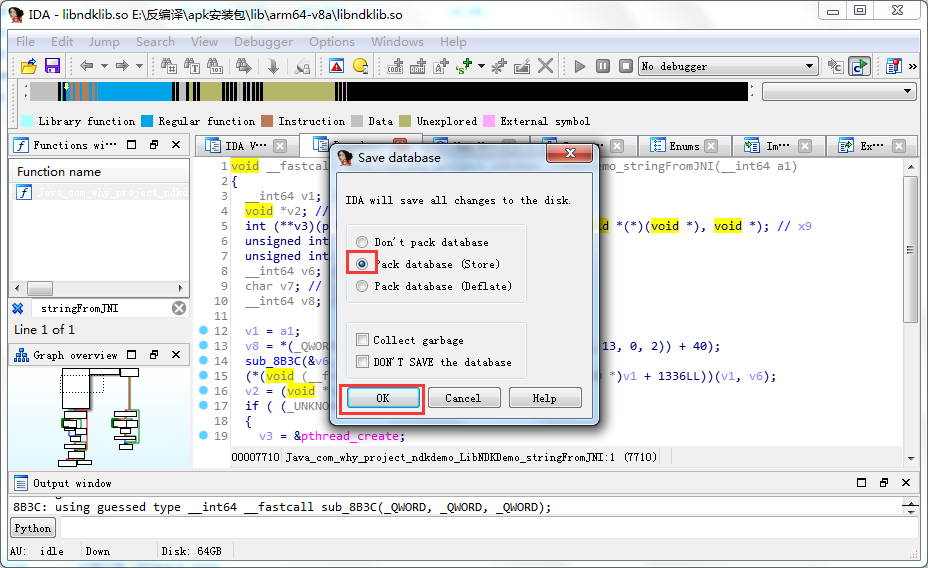Click the highlighted green-arrow debugger toolbar icon
The width and height of the screenshot is (928, 568).
(859, 66)
